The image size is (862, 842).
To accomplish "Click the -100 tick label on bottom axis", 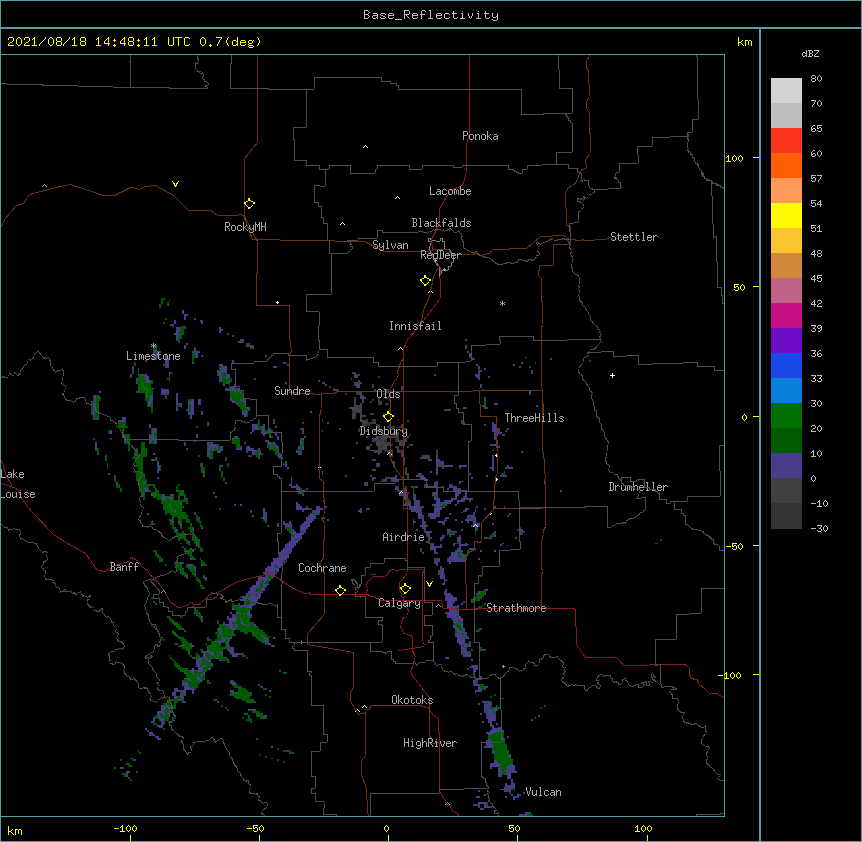I will click(x=125, y=828).
